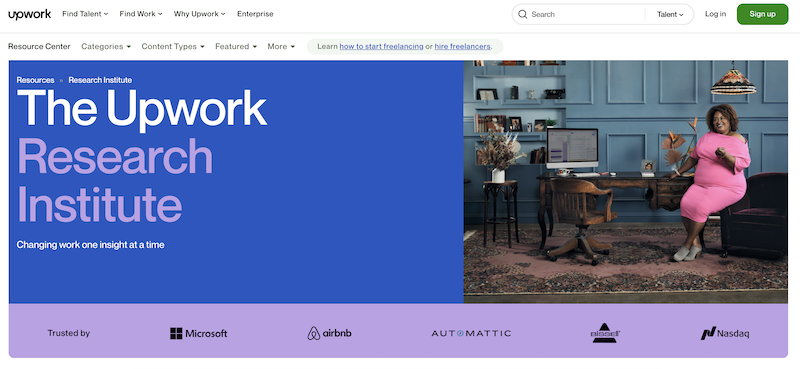The width and height of the screenshot is (800, 369).
Task: Open the Talent search scope dropdown
Action: [x=670, y=14]
